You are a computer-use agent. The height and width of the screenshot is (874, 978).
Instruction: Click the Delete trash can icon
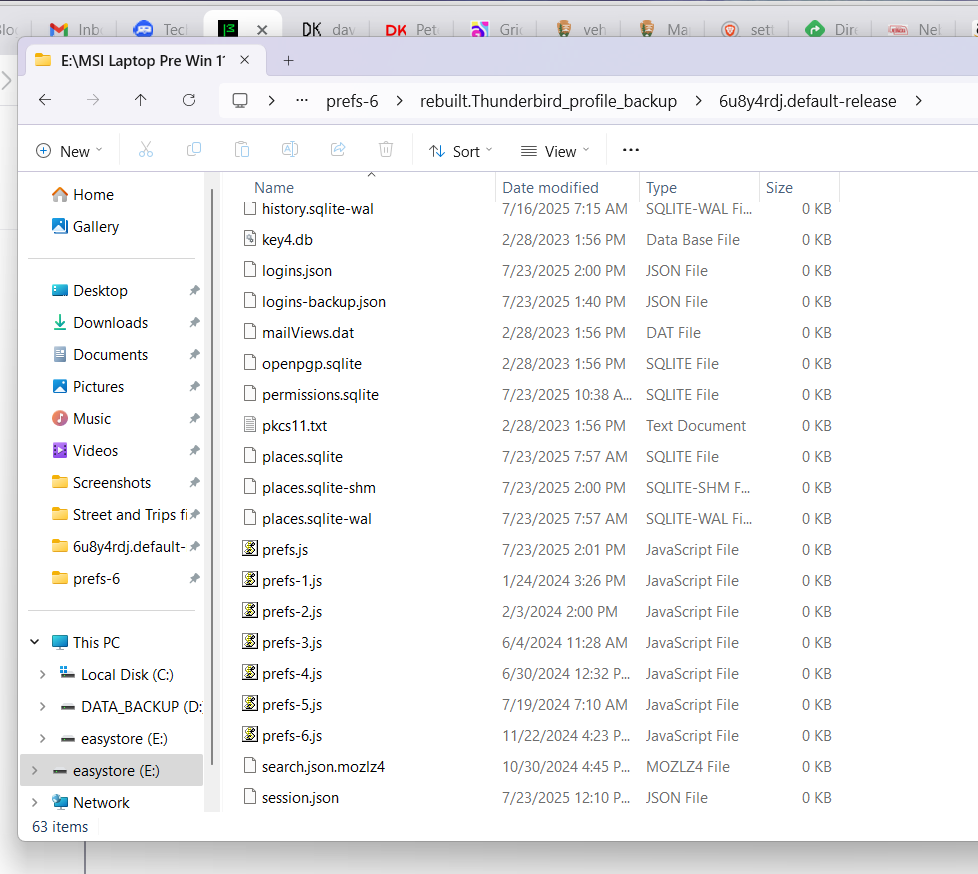(386, 150)
